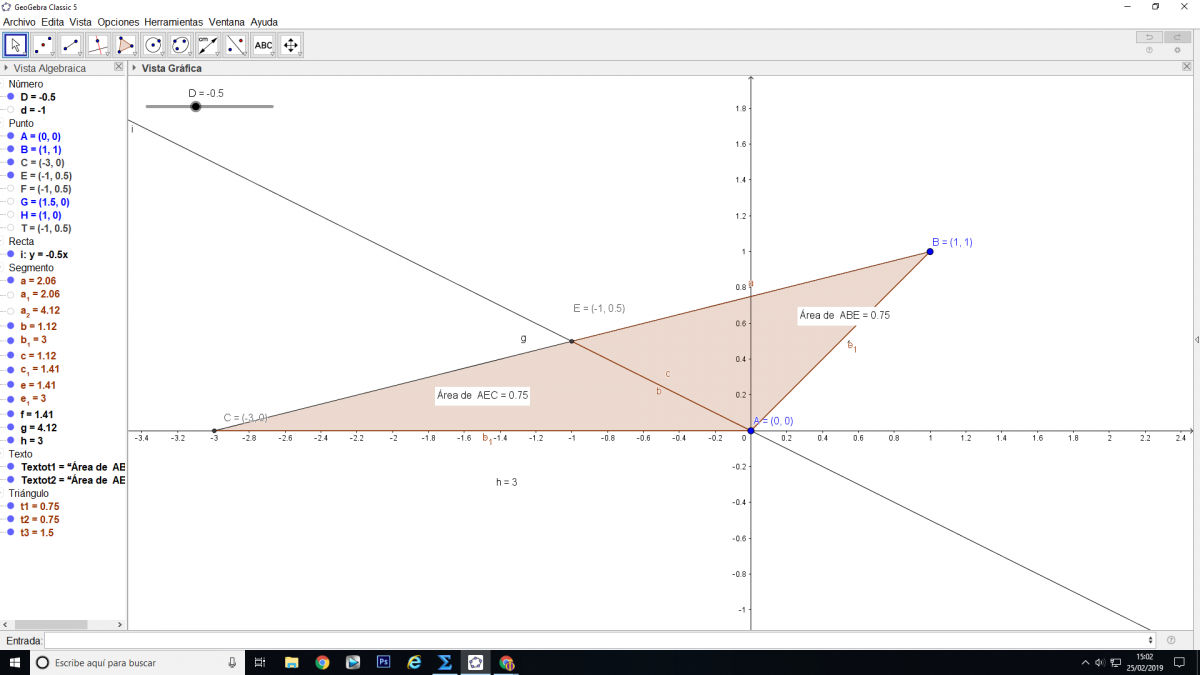1200x675 pixels.
Task: Select the Perpendicular line tool
Action: [x=98, y=45]
